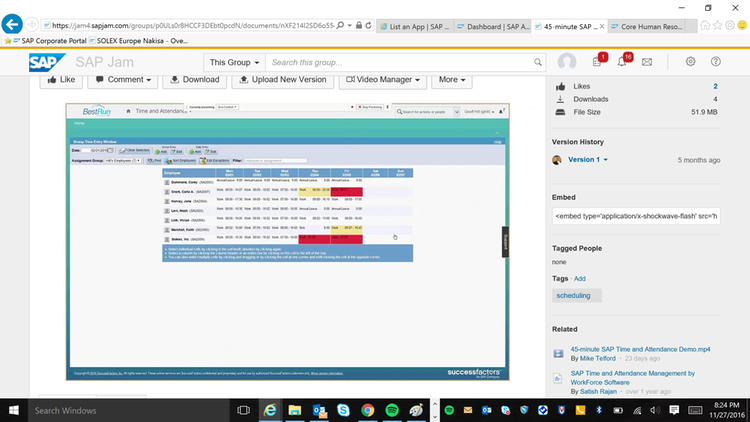Open the Version 1 dropdown
Image resolution: width=750 pixels, height=422 pixels.
(x=588, y=160)
